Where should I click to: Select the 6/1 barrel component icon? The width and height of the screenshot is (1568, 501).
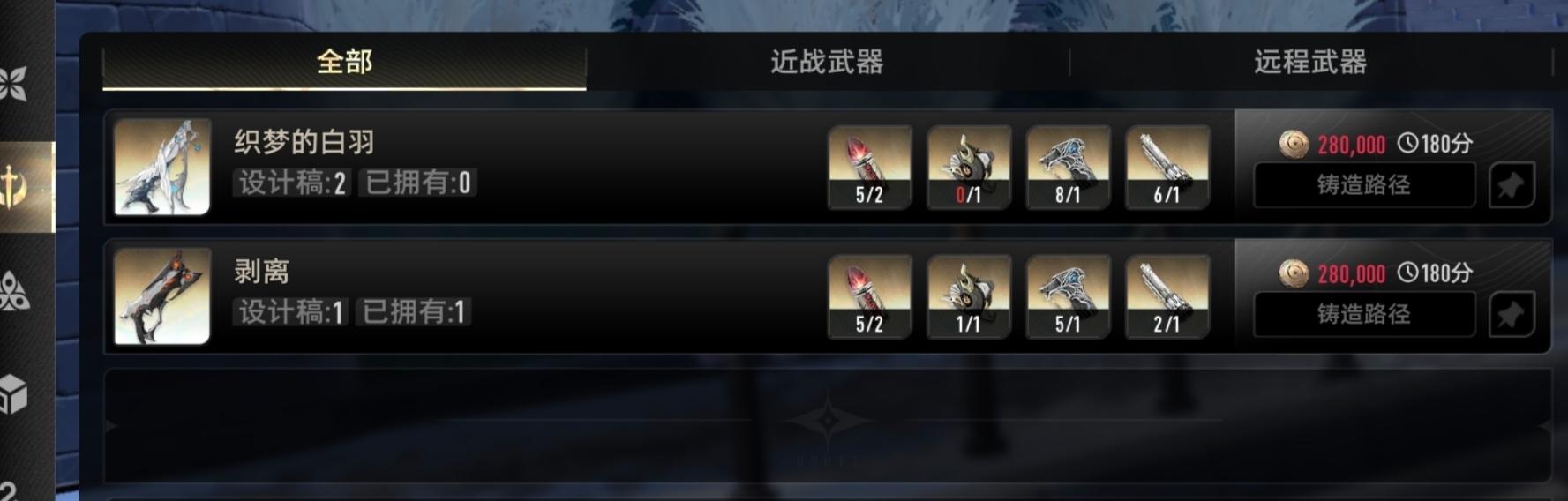(1167, 168)
